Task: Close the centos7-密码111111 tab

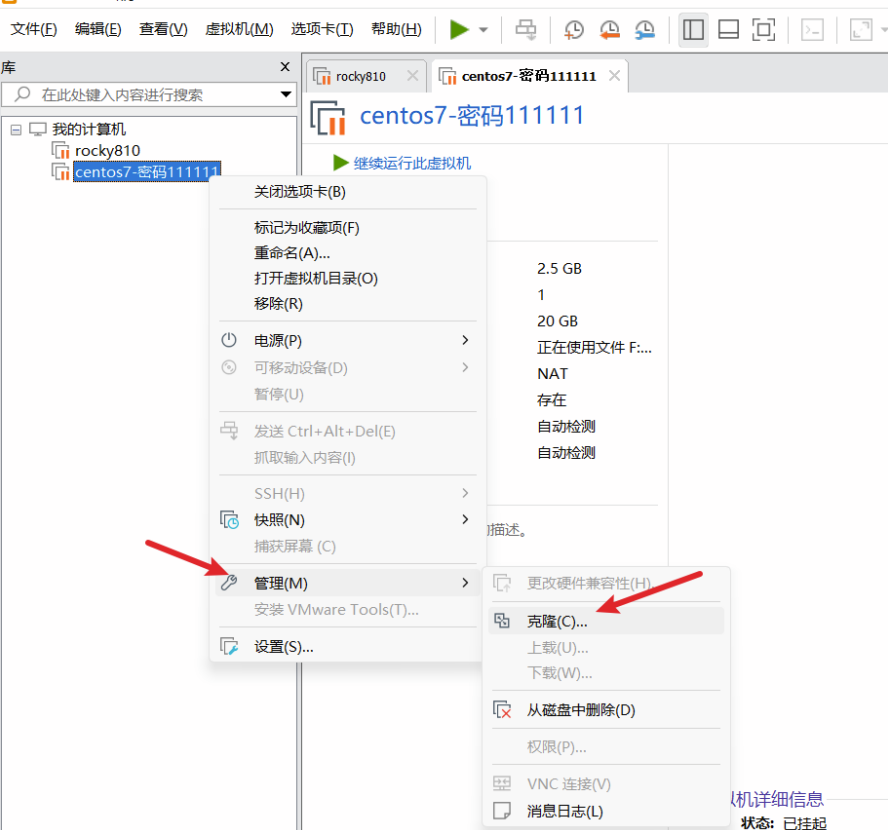Action: point(614,75)
